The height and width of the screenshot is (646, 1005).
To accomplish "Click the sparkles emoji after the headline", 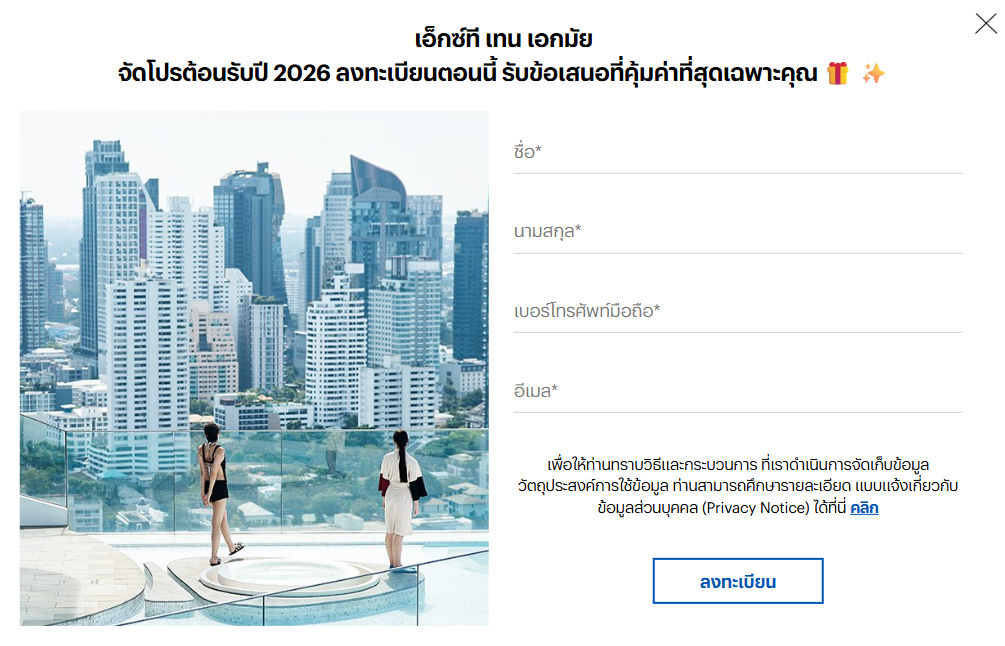I will (873, 73).
